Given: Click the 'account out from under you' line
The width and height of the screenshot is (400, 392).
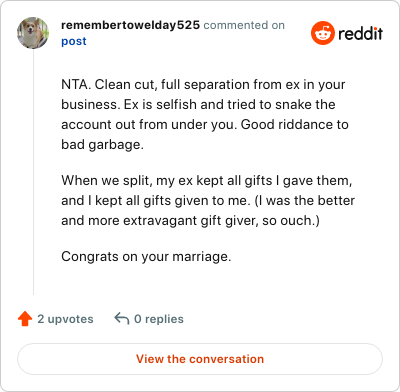Looking at the screenshot, I should pyautogui.click(x=205, y=125).
